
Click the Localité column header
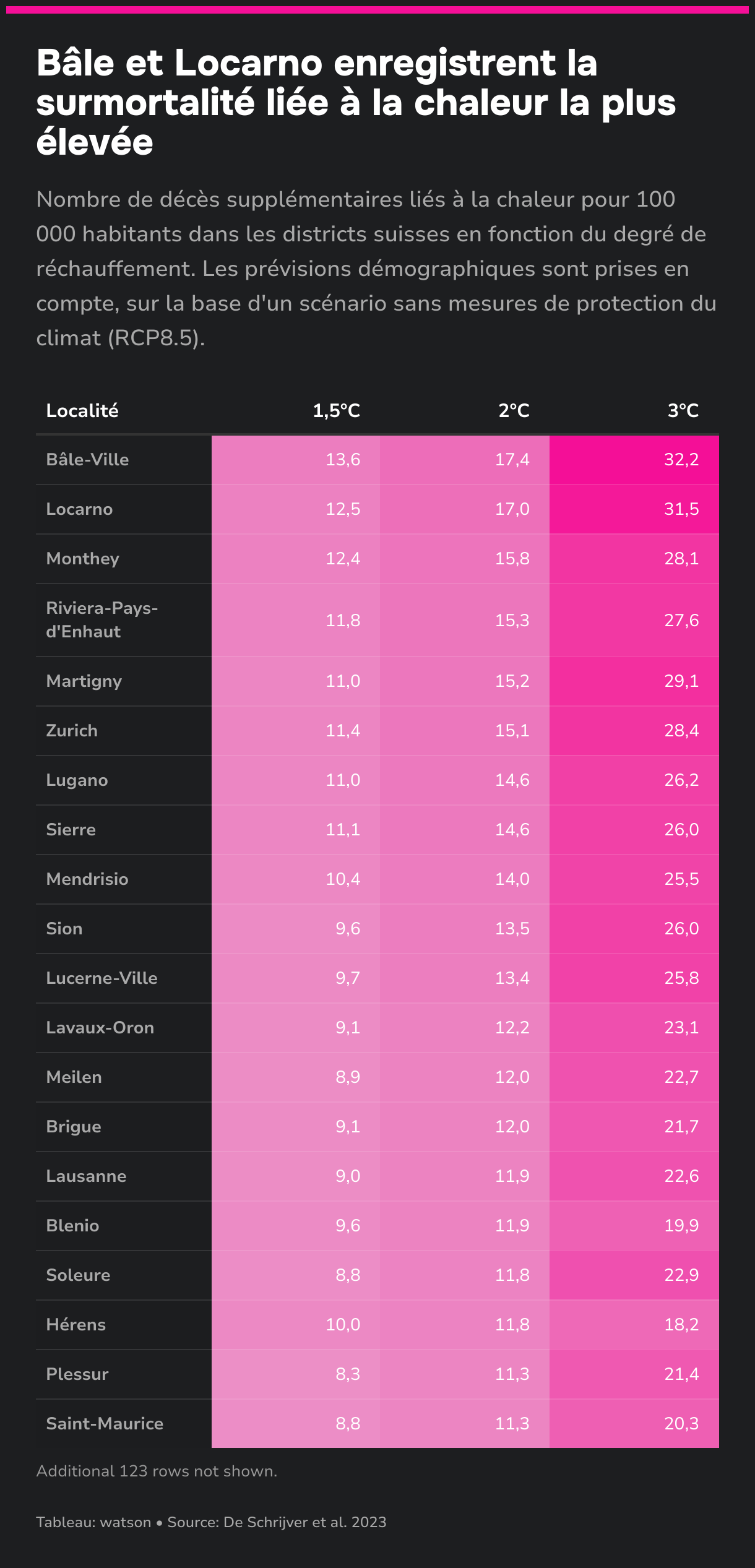[x=82, y=411]
